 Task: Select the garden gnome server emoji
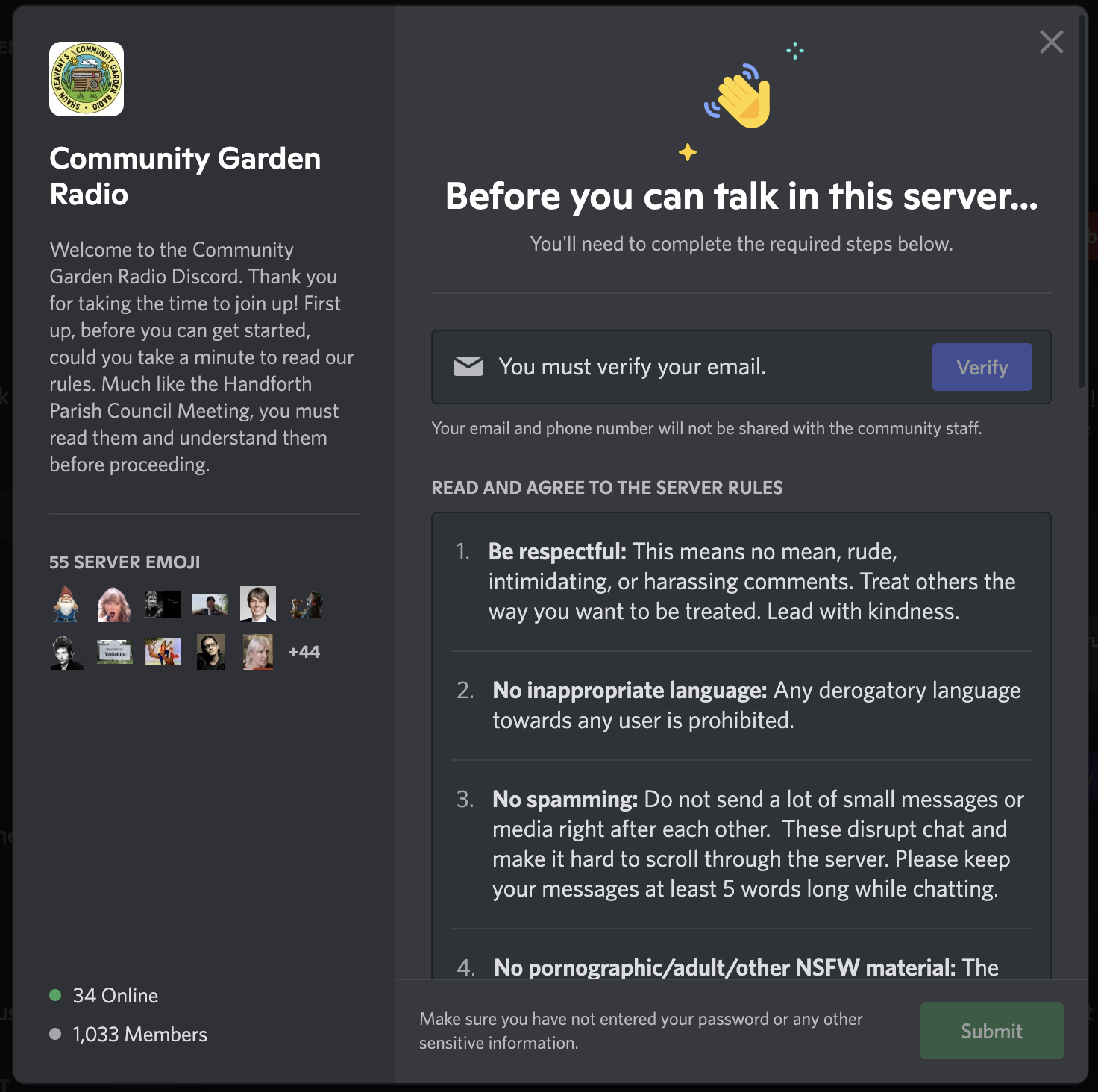pyautogui.click(x=66, y=604)
